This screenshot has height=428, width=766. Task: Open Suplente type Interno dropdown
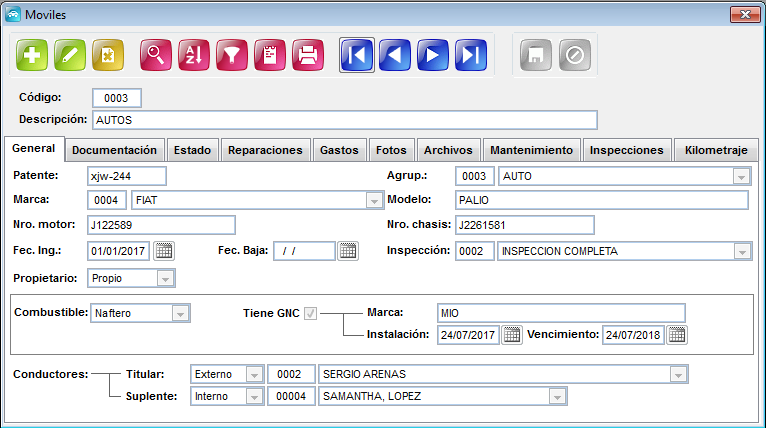pyautogui.click(x=254, y=397)
